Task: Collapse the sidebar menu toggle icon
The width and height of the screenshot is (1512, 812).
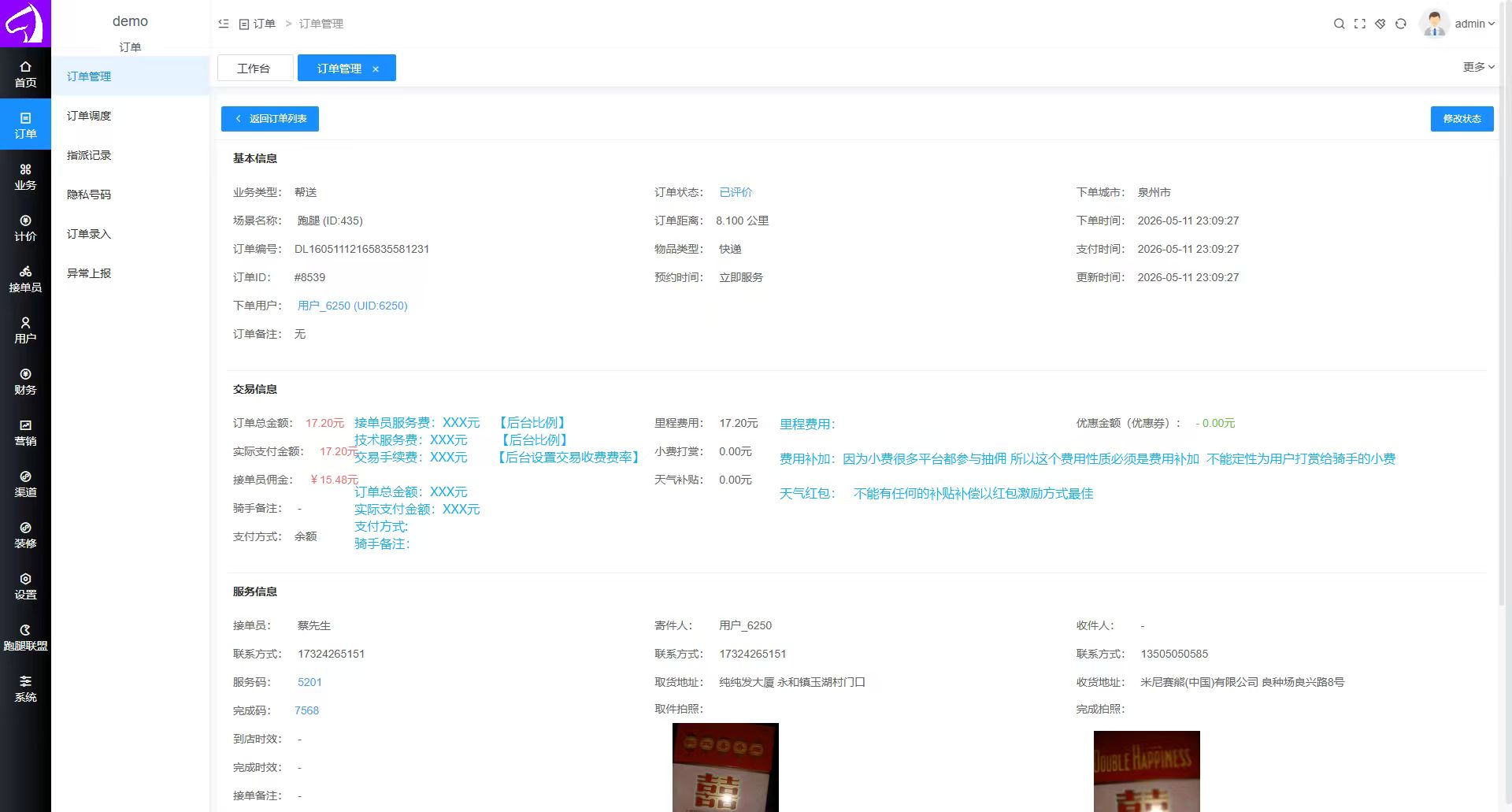Action: click(x=224, y=24)
